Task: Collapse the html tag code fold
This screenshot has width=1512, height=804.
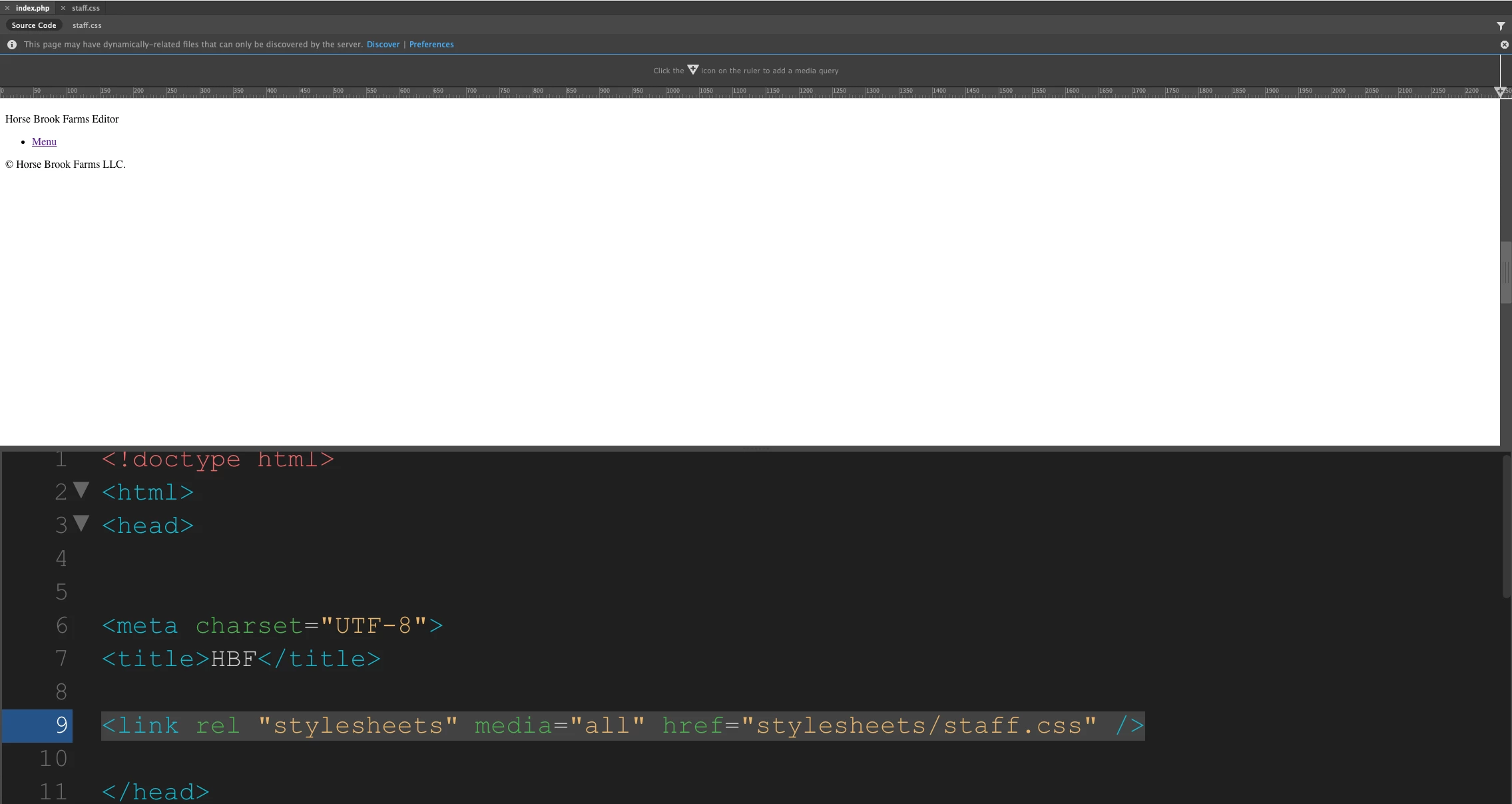Action: (81, 490)
